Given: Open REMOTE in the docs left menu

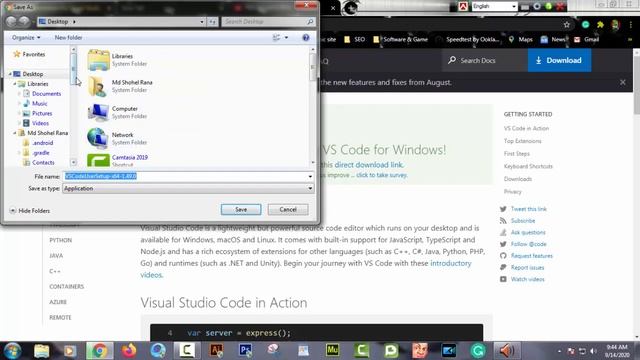Looking at the screenshot, I should [x=60, y=318].
